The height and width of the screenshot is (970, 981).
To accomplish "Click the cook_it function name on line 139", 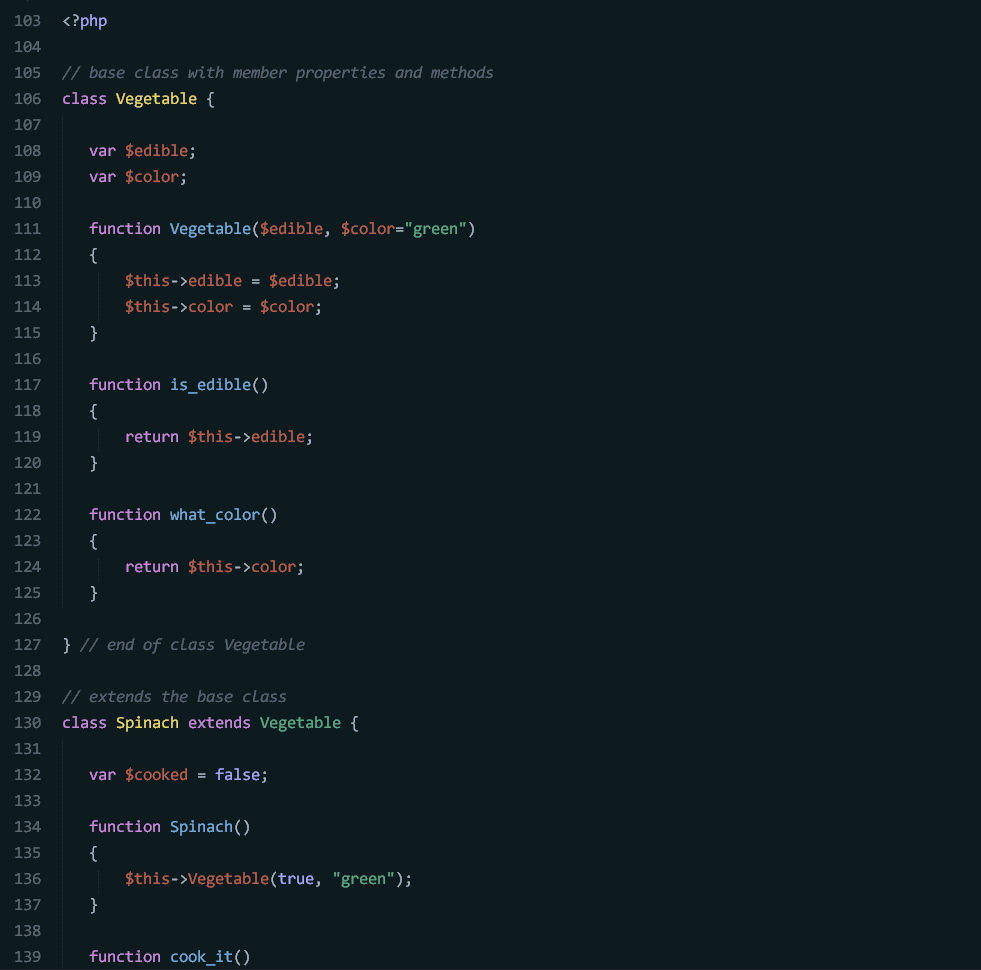I will pos(200,956).
